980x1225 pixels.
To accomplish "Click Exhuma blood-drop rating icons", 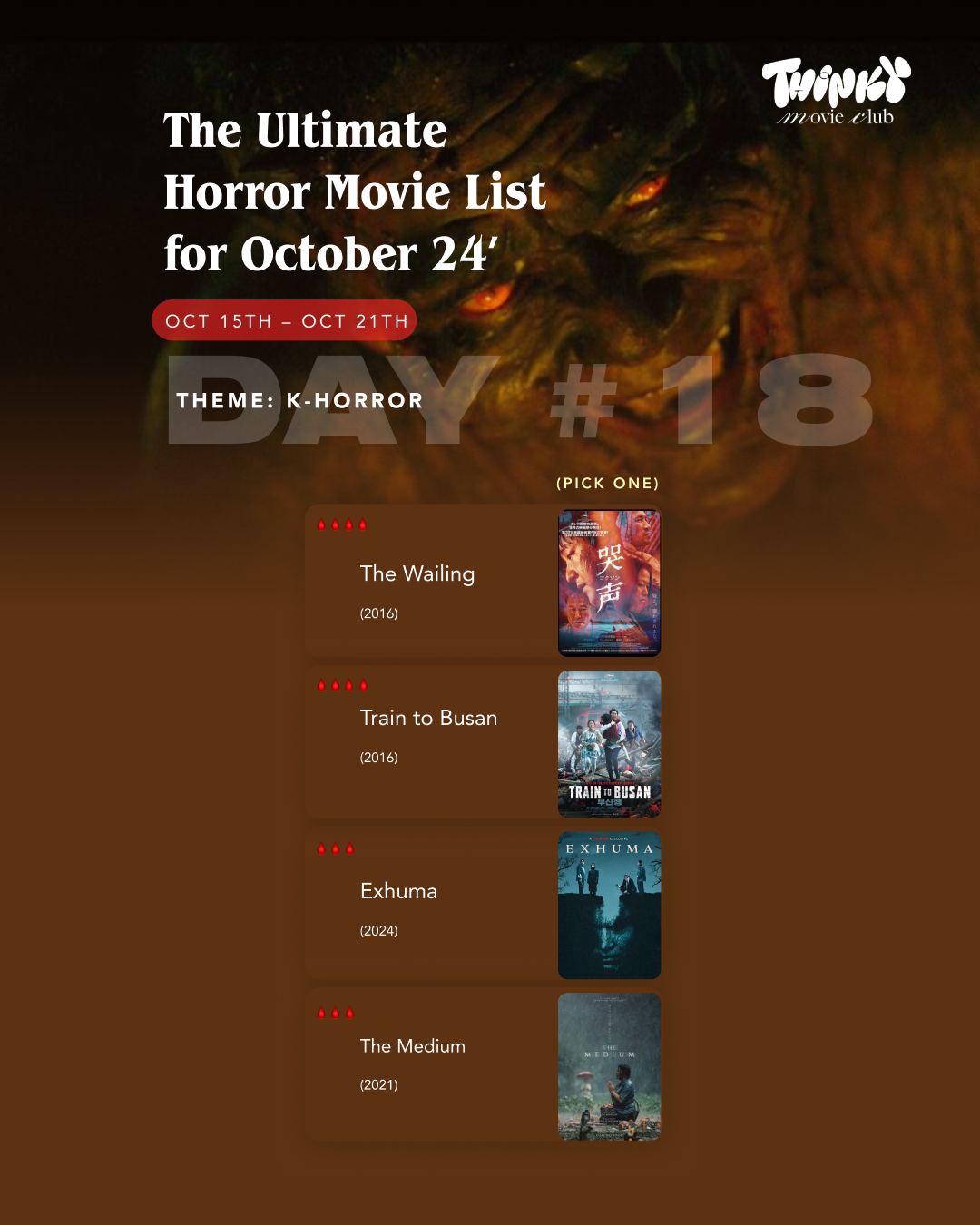I will [x=336, y=849].
